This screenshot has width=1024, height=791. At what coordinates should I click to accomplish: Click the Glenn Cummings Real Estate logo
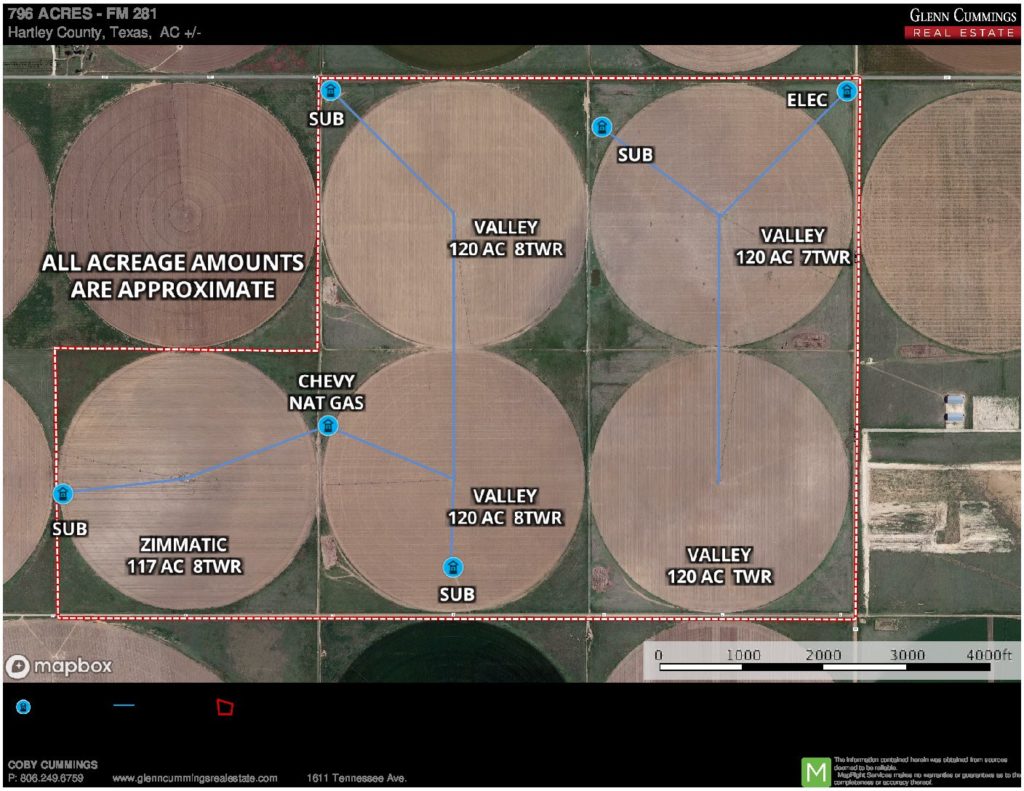tap(963, 24)
